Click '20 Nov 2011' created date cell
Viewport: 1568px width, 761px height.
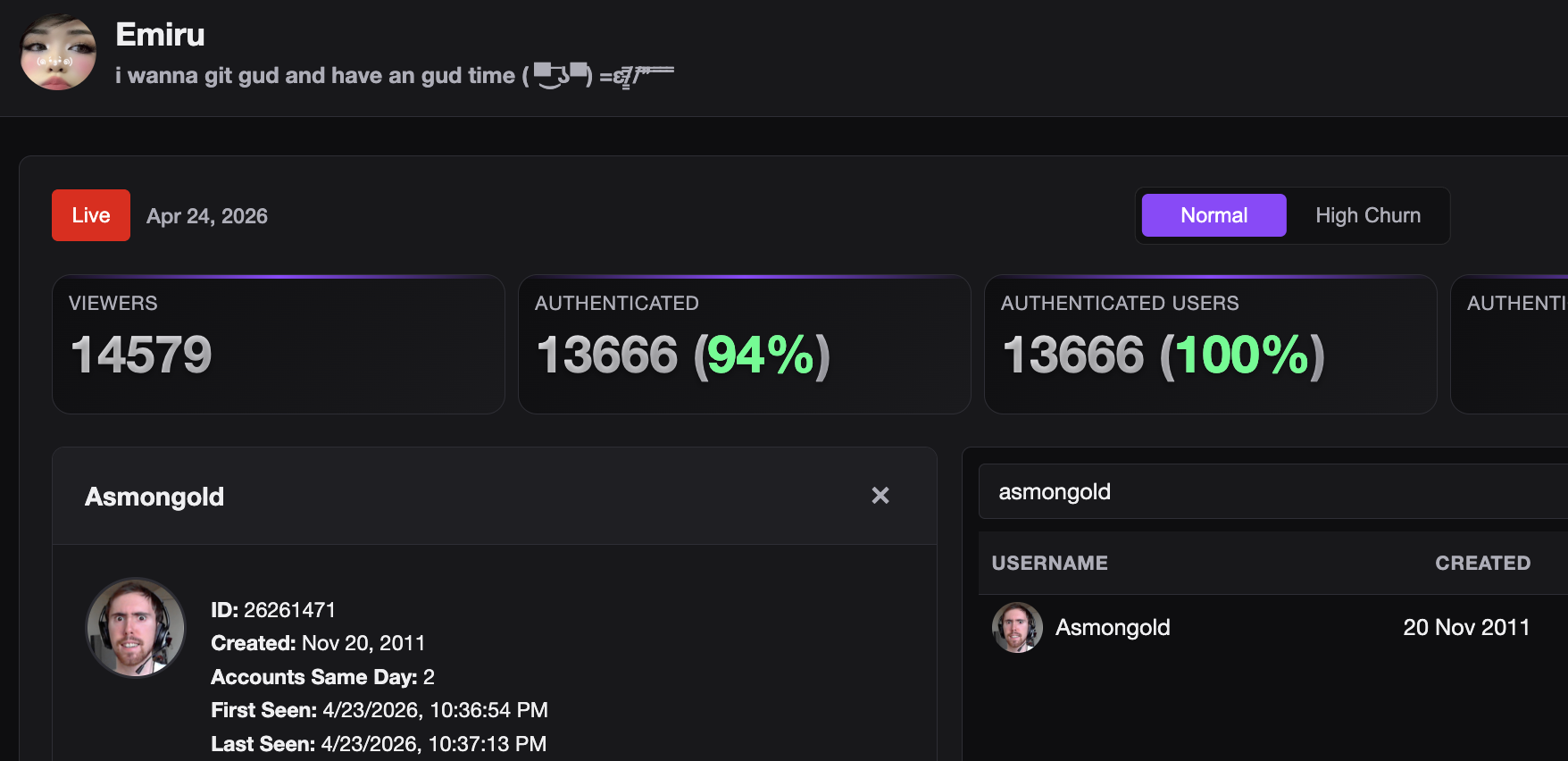pyautogui.click(x=1466, y=627)
